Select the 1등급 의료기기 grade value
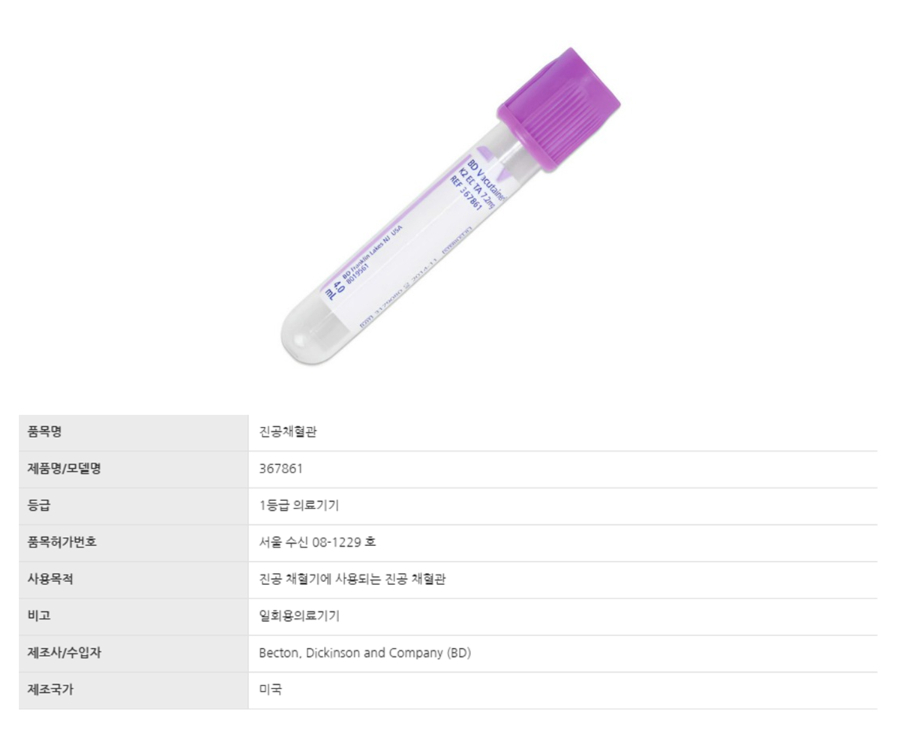900x750 pixels. pyautogui.click(x=299, y=505)
